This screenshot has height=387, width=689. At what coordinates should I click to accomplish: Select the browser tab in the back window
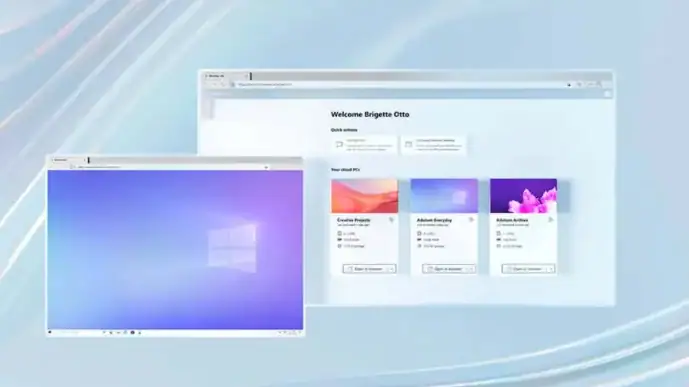226,76
